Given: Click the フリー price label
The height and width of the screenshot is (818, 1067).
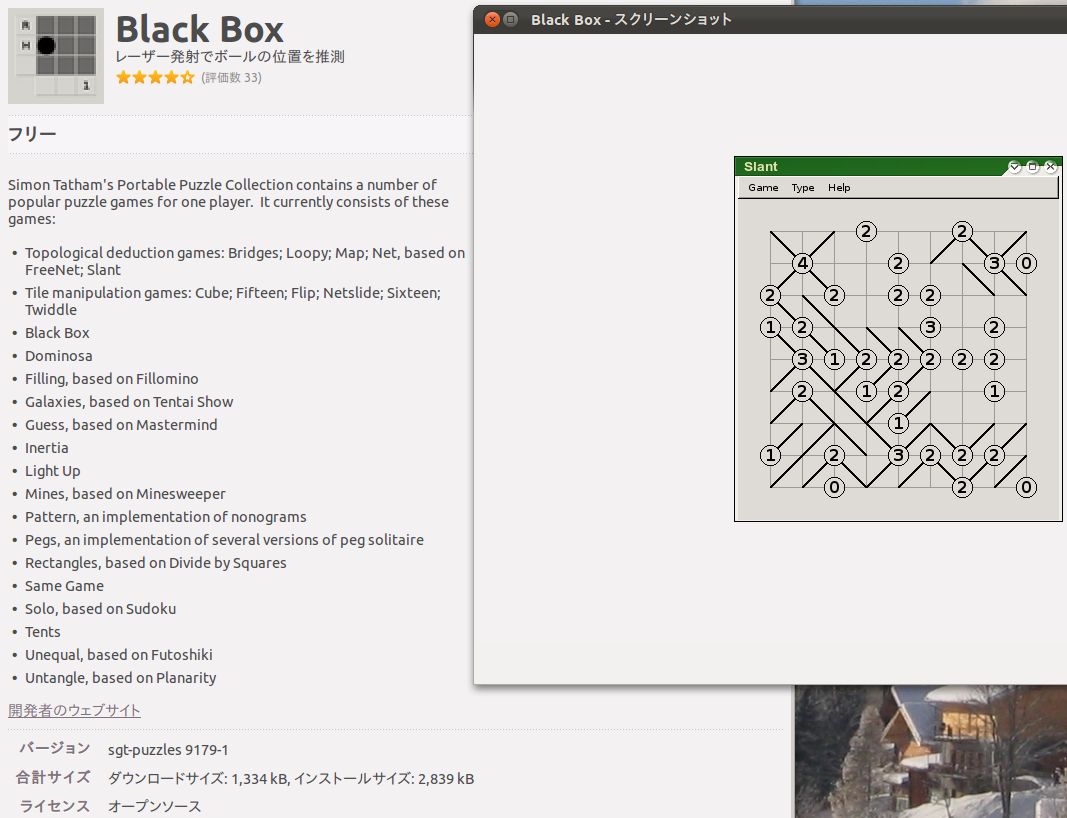Looking at the screenshot, I should (x=32, y=134).
